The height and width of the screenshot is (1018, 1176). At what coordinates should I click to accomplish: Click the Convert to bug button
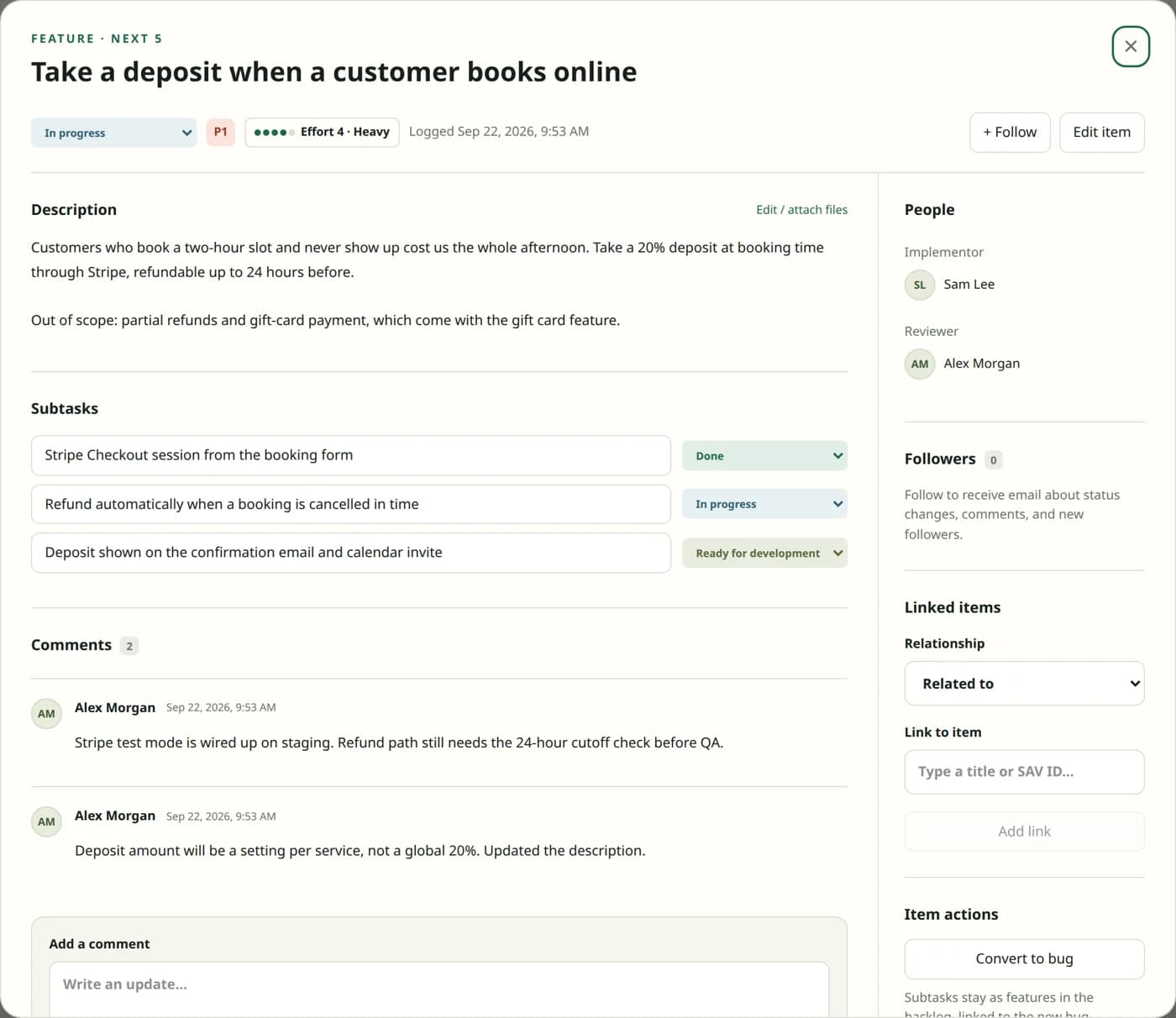(x=1024, y=959)
